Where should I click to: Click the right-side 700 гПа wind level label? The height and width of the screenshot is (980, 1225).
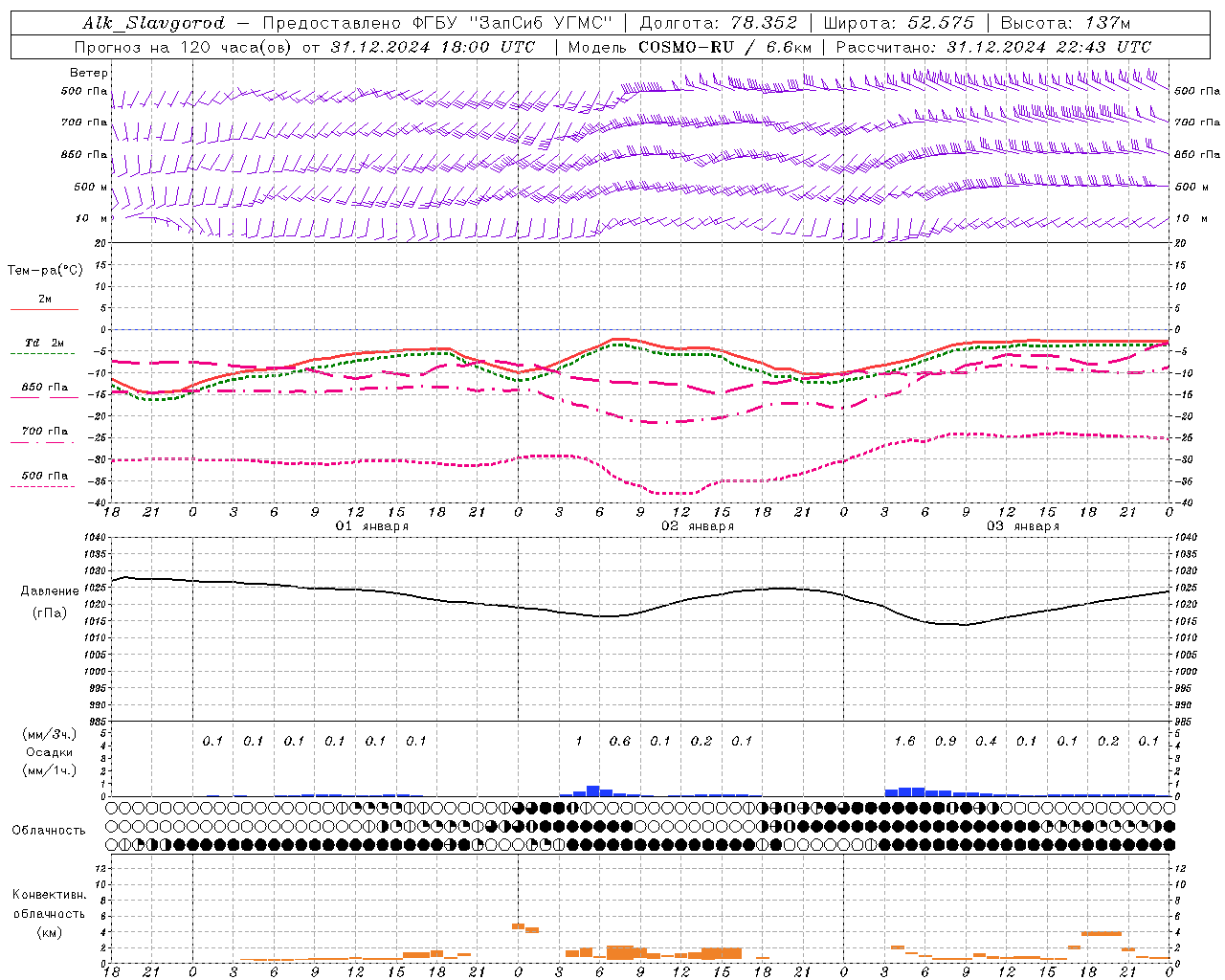1197,122
